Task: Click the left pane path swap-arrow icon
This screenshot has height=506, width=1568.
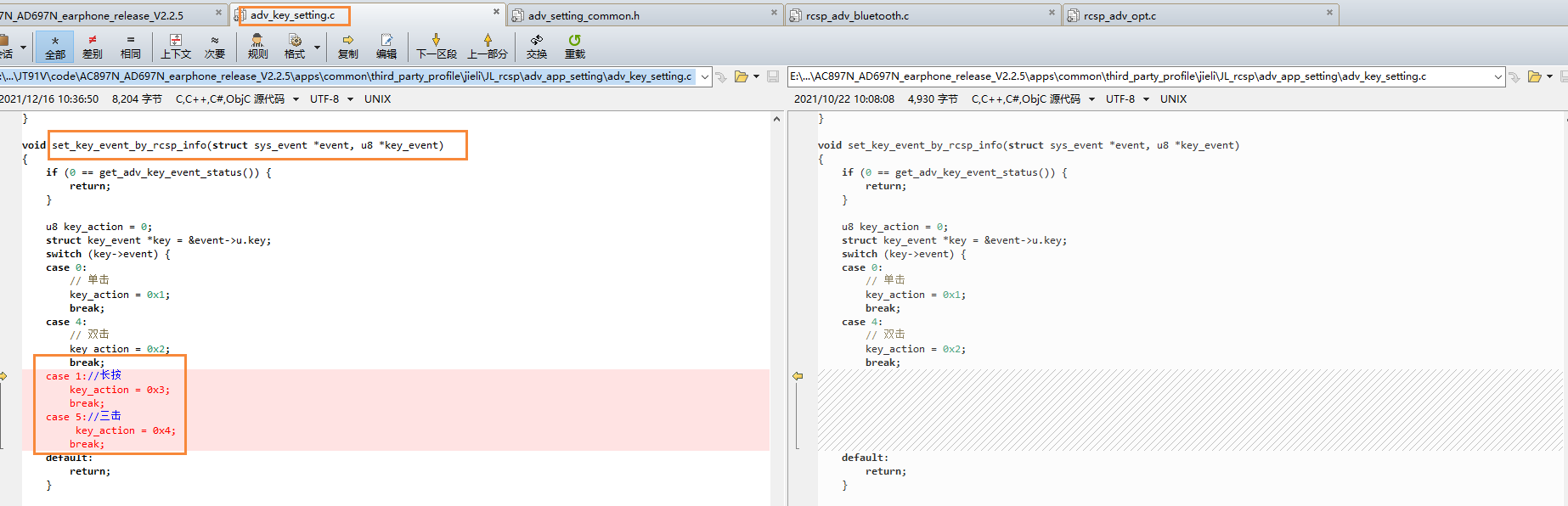Action: point(721,77)
